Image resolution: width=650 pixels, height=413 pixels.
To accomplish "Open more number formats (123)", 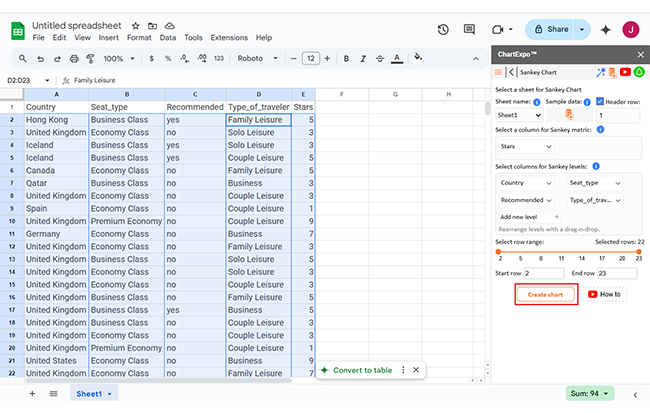I will (219, 58).
